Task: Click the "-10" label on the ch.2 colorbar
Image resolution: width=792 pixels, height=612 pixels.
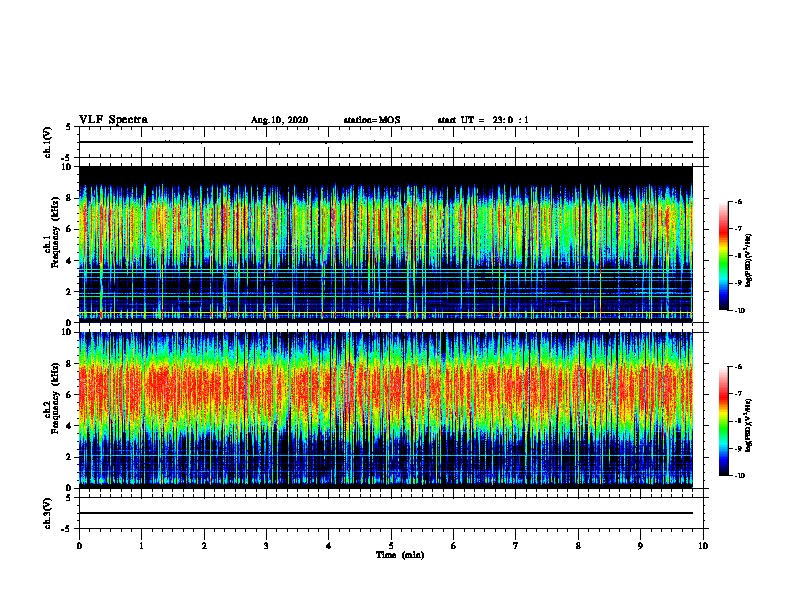Action: click(x=739, y=476)
